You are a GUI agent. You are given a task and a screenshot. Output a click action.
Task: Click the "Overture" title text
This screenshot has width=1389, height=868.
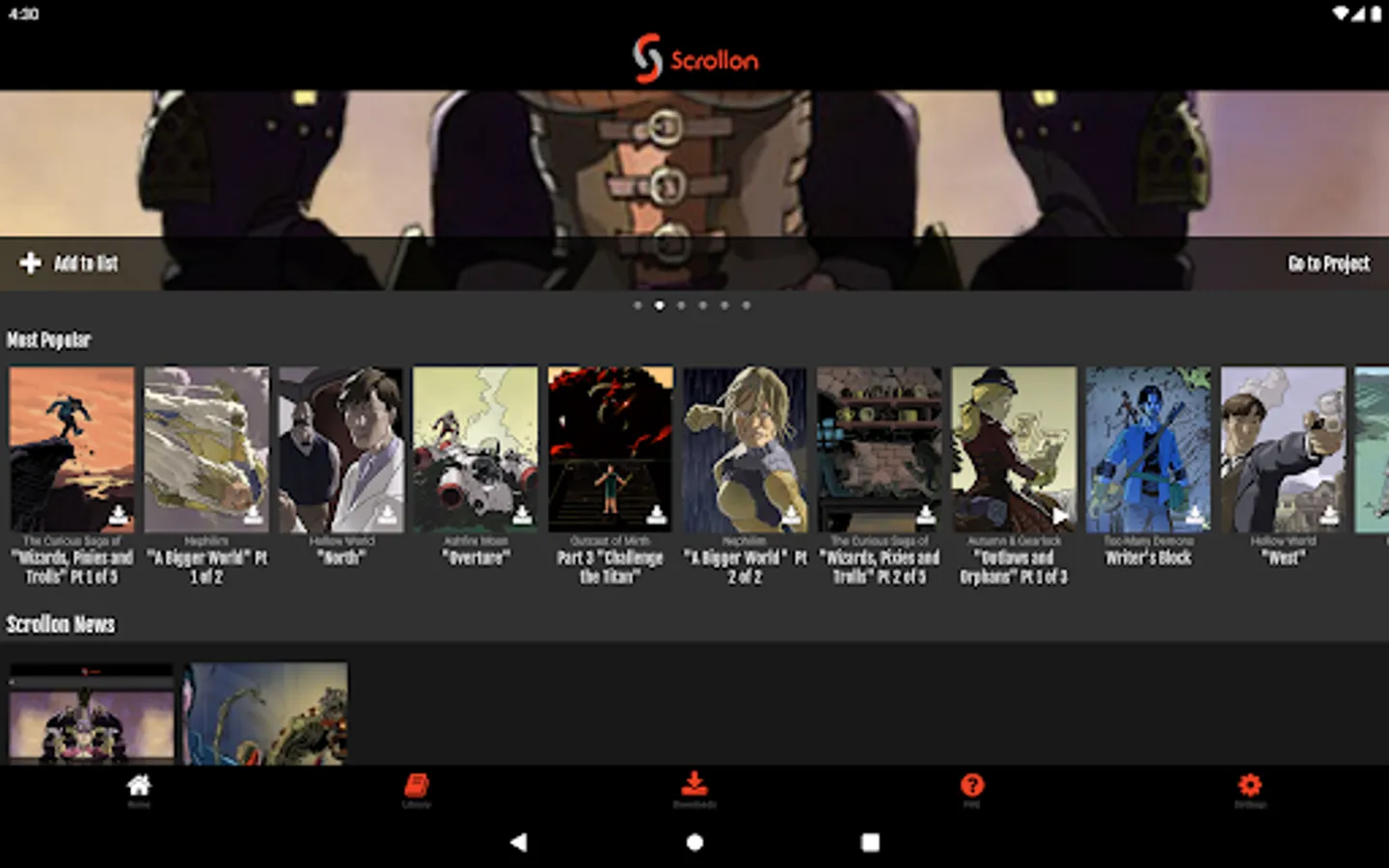[x=476, y=557]
